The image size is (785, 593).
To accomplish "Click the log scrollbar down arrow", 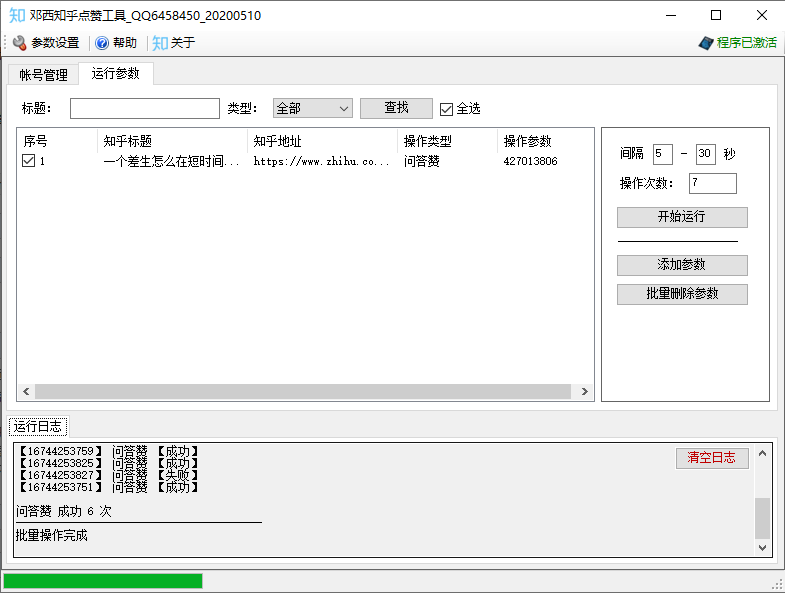I will coord(763,548).
